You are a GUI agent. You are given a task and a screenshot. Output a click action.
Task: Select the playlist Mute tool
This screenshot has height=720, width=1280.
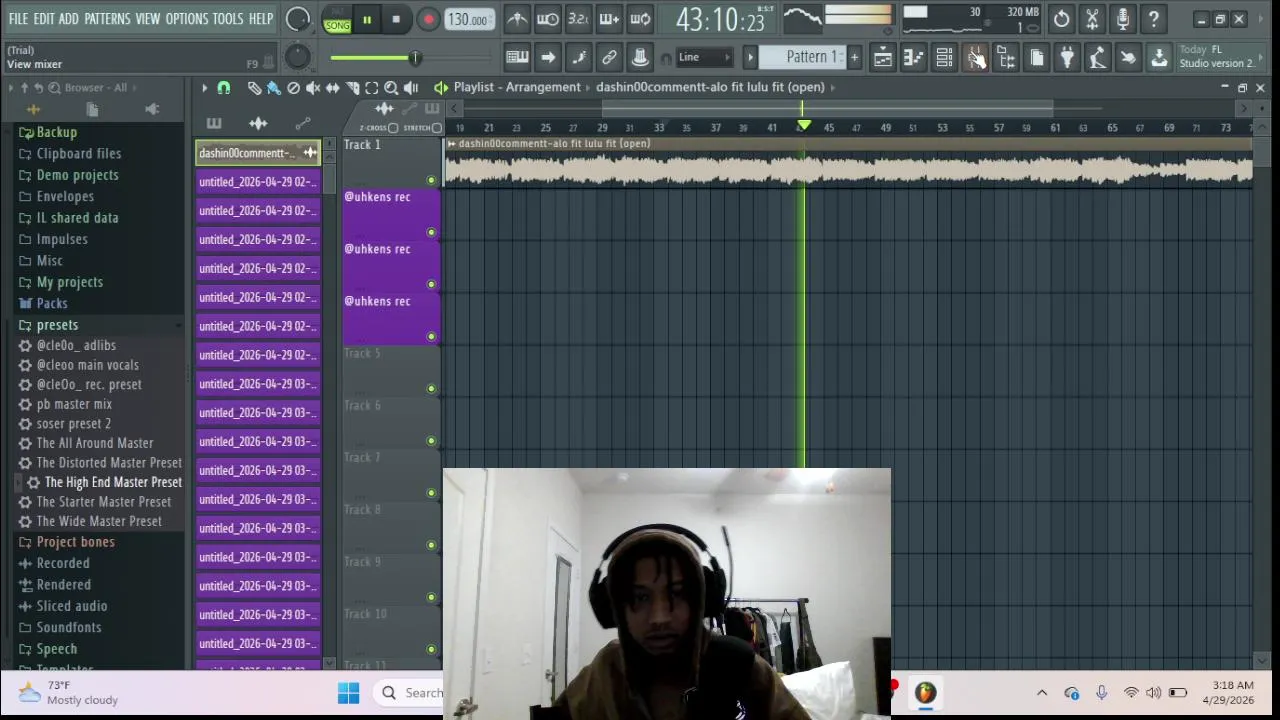click(313, 88)
